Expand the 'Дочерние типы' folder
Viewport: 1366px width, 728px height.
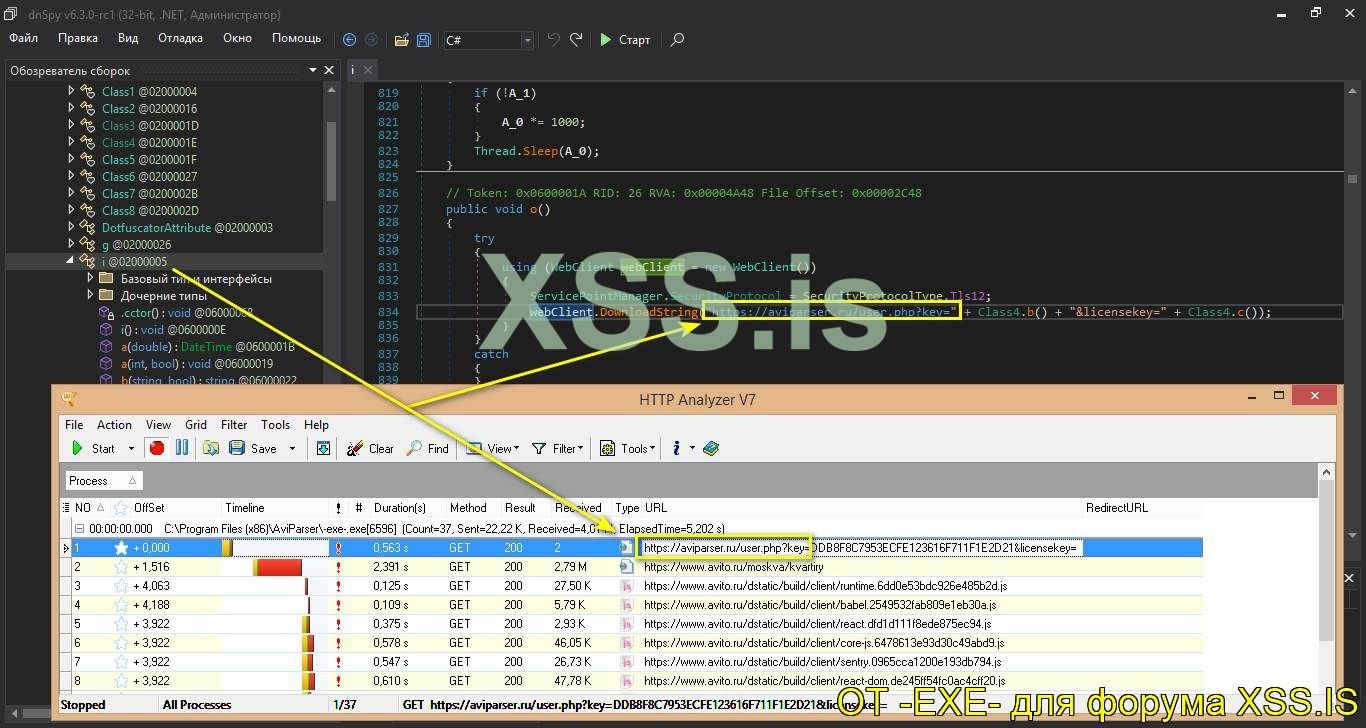90,295
